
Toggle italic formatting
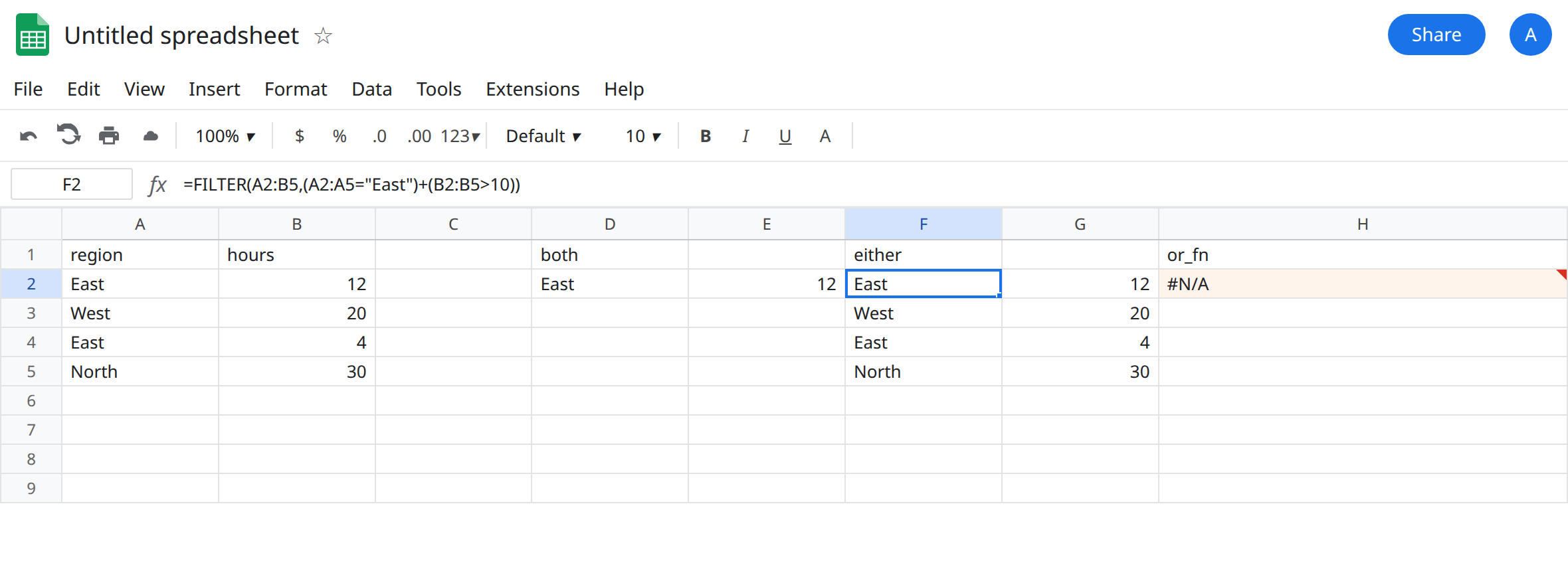pyautogui.click(x=745, y=136)
